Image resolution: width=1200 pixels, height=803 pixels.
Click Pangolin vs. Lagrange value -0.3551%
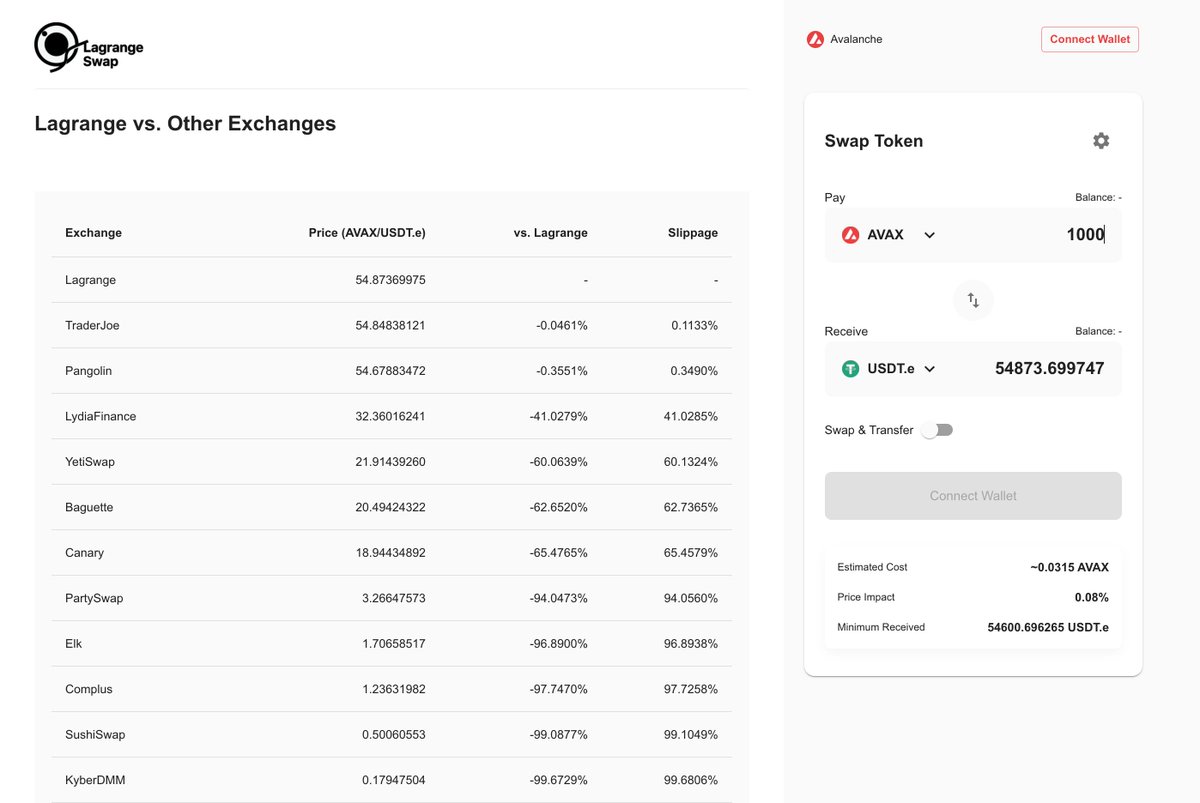click(x=562, y=371)
